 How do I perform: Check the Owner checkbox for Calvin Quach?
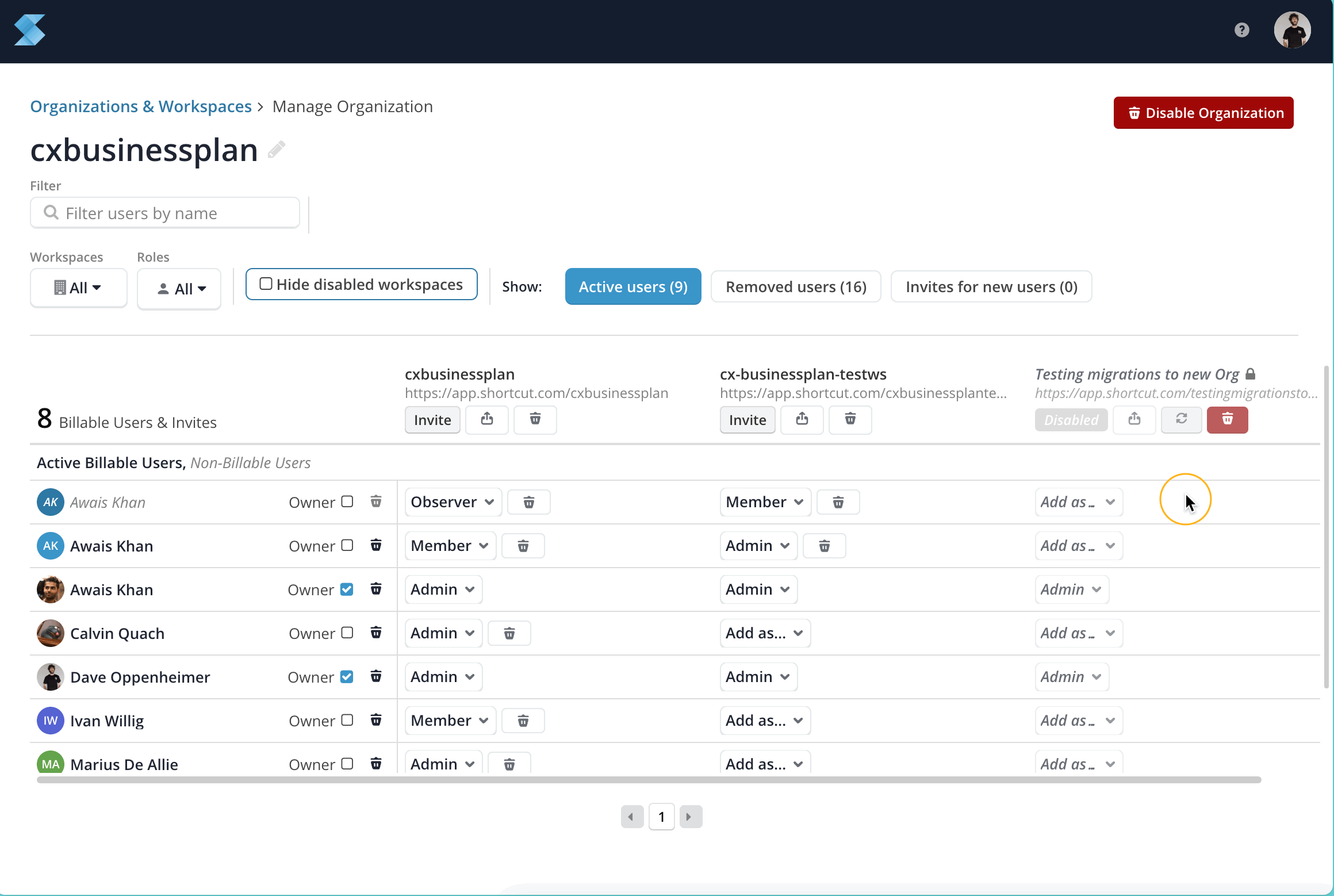[x=347, y=633]
